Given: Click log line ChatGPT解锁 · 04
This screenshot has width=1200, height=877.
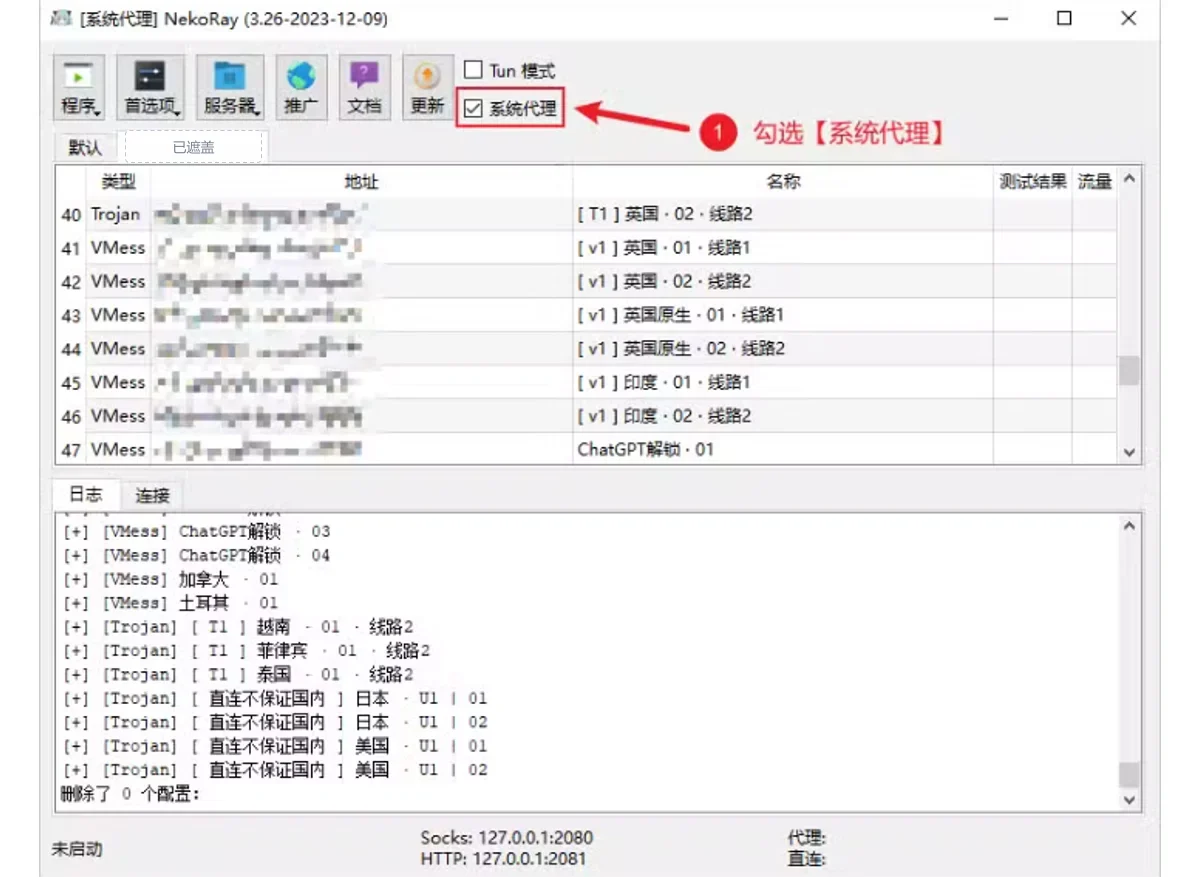Looking at the screenshot, I should point(196,555).
